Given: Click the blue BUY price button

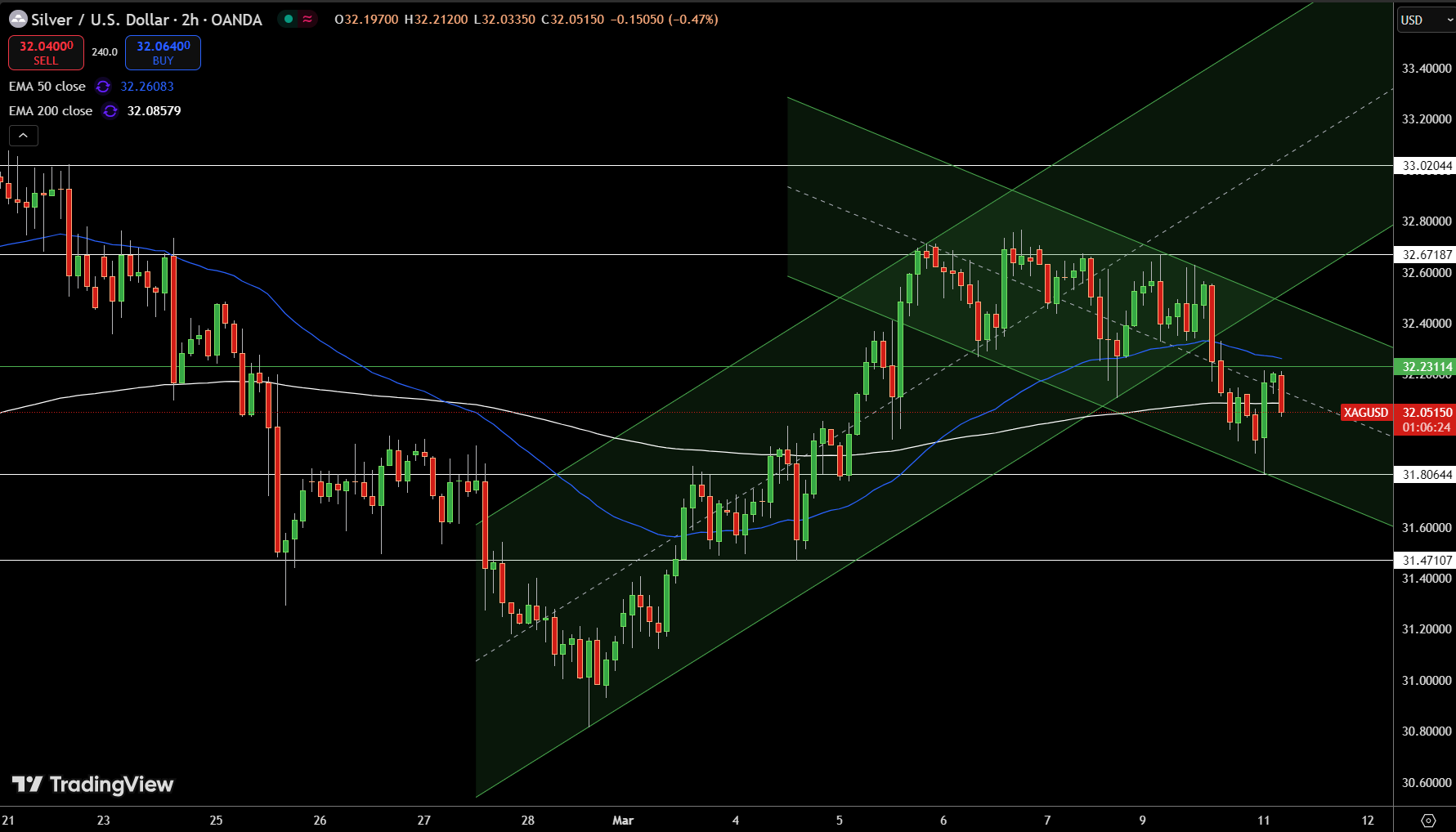Looking at the screenshot, I should pyautogui.click(x=163, y=52).
